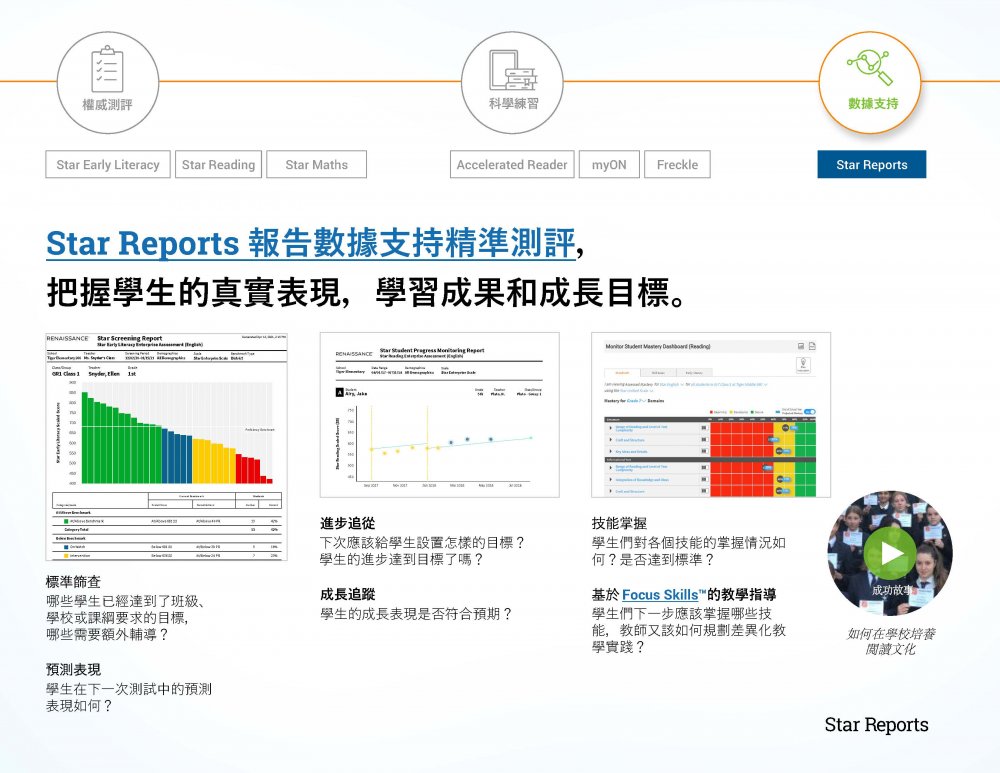Switch to the Star Reading tab
Screen dimensions: 1000x773
(218, 165)
